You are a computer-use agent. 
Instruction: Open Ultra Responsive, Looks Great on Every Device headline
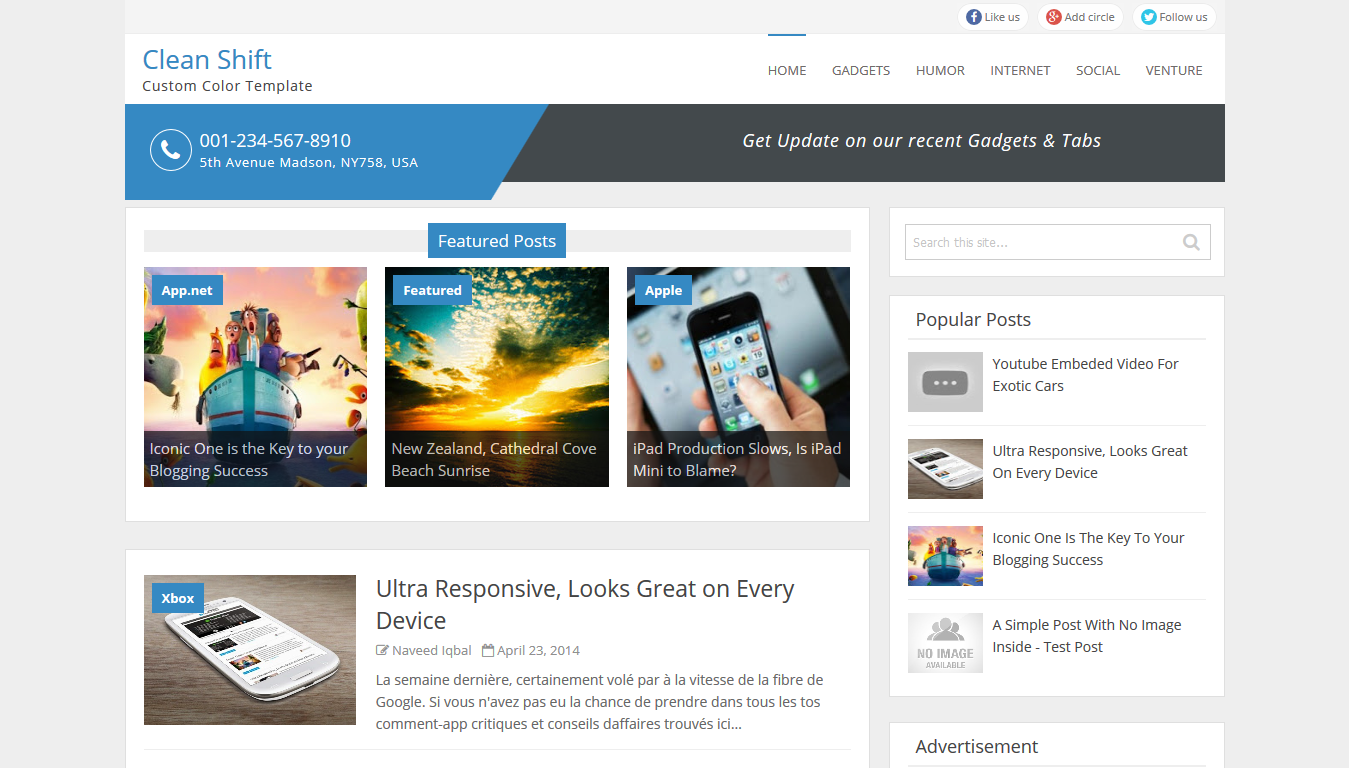click(x=585, y=604)
